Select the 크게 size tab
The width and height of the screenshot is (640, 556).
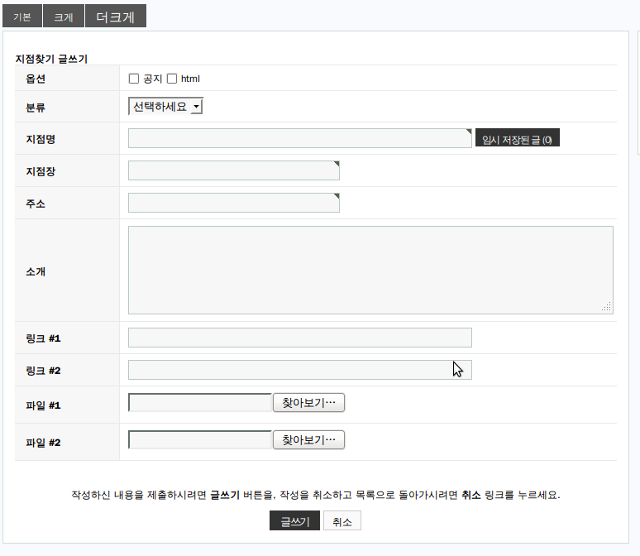coord(63,17)
